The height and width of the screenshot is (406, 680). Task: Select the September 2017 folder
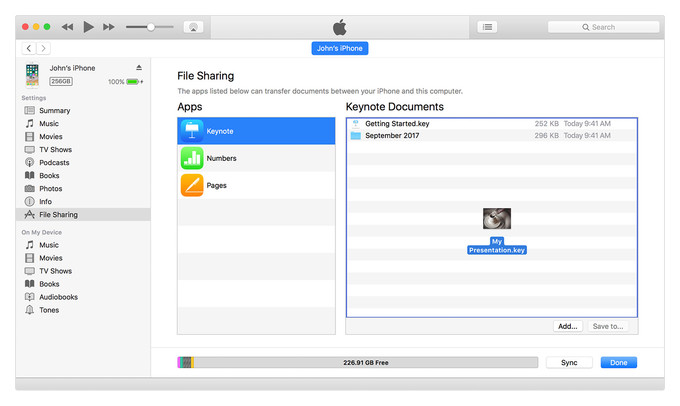tap(492, 135)
